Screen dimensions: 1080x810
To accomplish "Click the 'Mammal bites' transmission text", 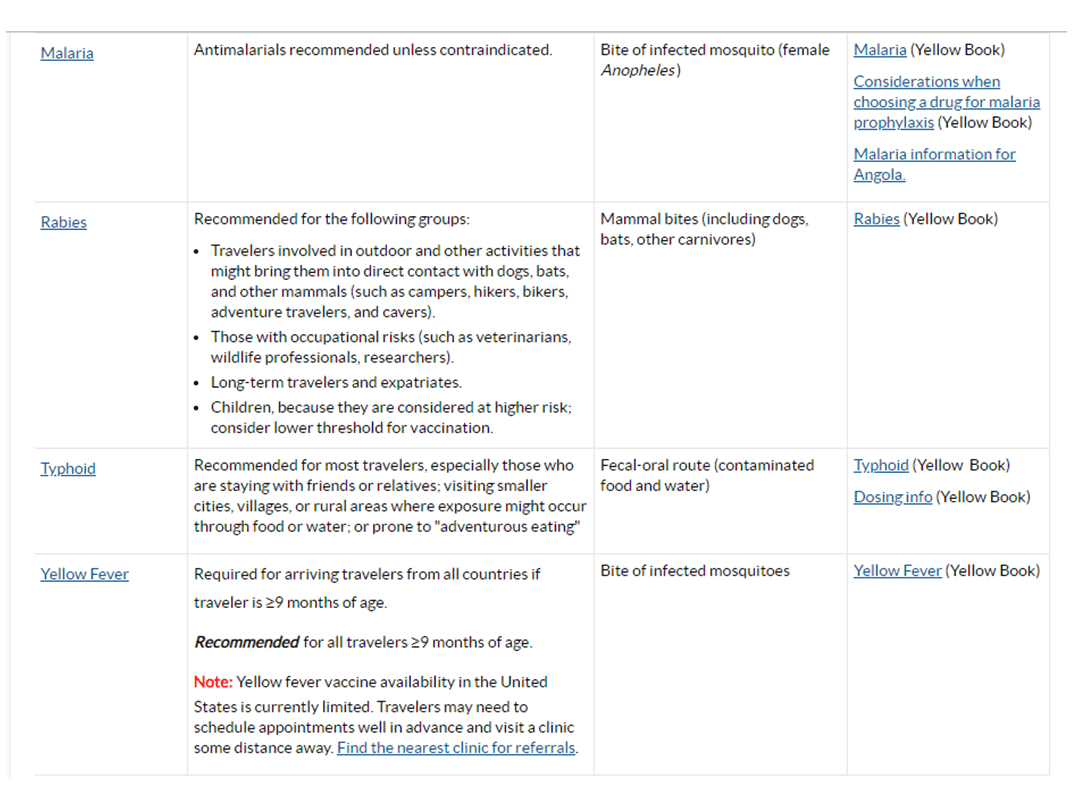I will 704,219.
